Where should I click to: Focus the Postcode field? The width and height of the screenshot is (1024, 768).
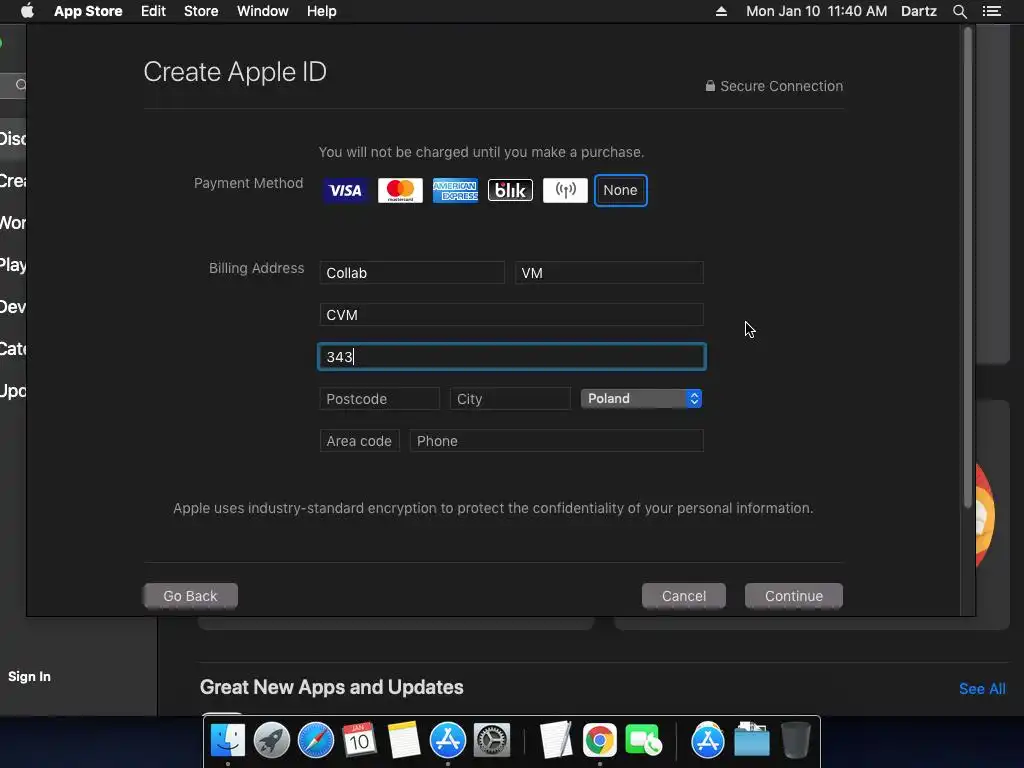(x=379, y=398)
